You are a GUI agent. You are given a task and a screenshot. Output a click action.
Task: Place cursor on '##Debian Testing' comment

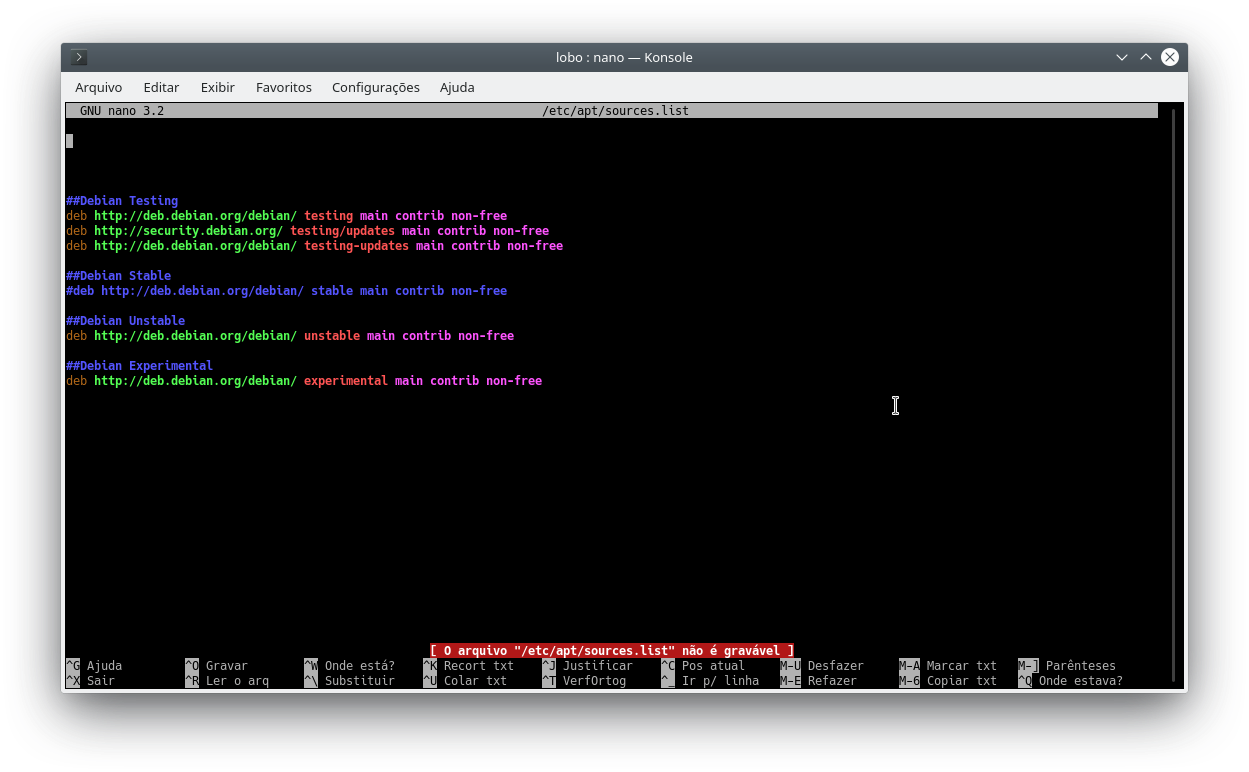click(122, 201)
